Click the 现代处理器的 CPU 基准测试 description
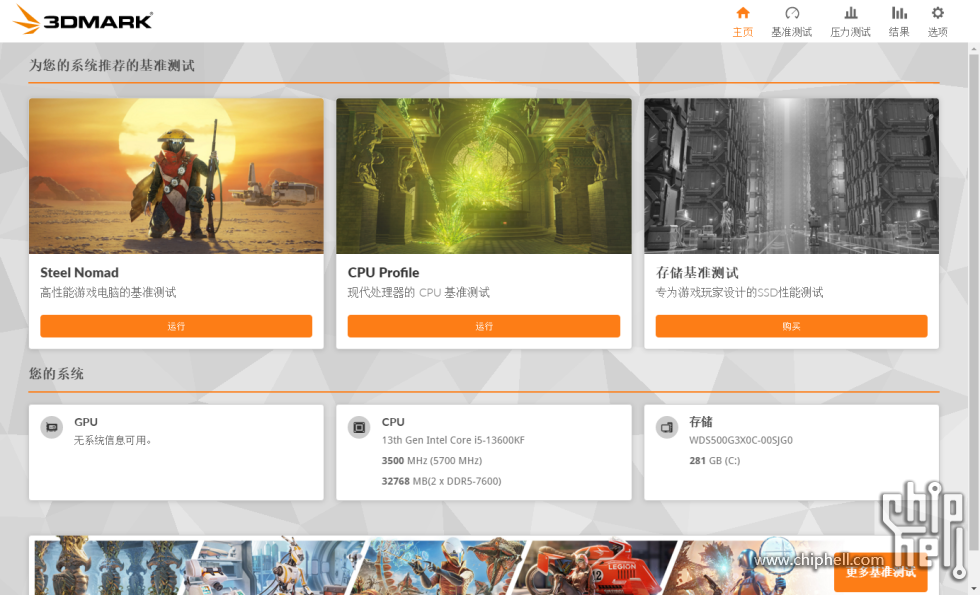The height and width of the screenshot is (595, 980). [x=419, y=292]
